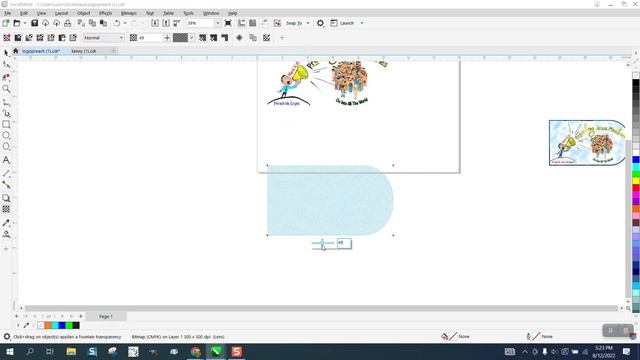Image resolution: width=640 pixels, height=360 pixels.
Task: Choose Uniform transparency type
Action: click(x=18, y=38)
